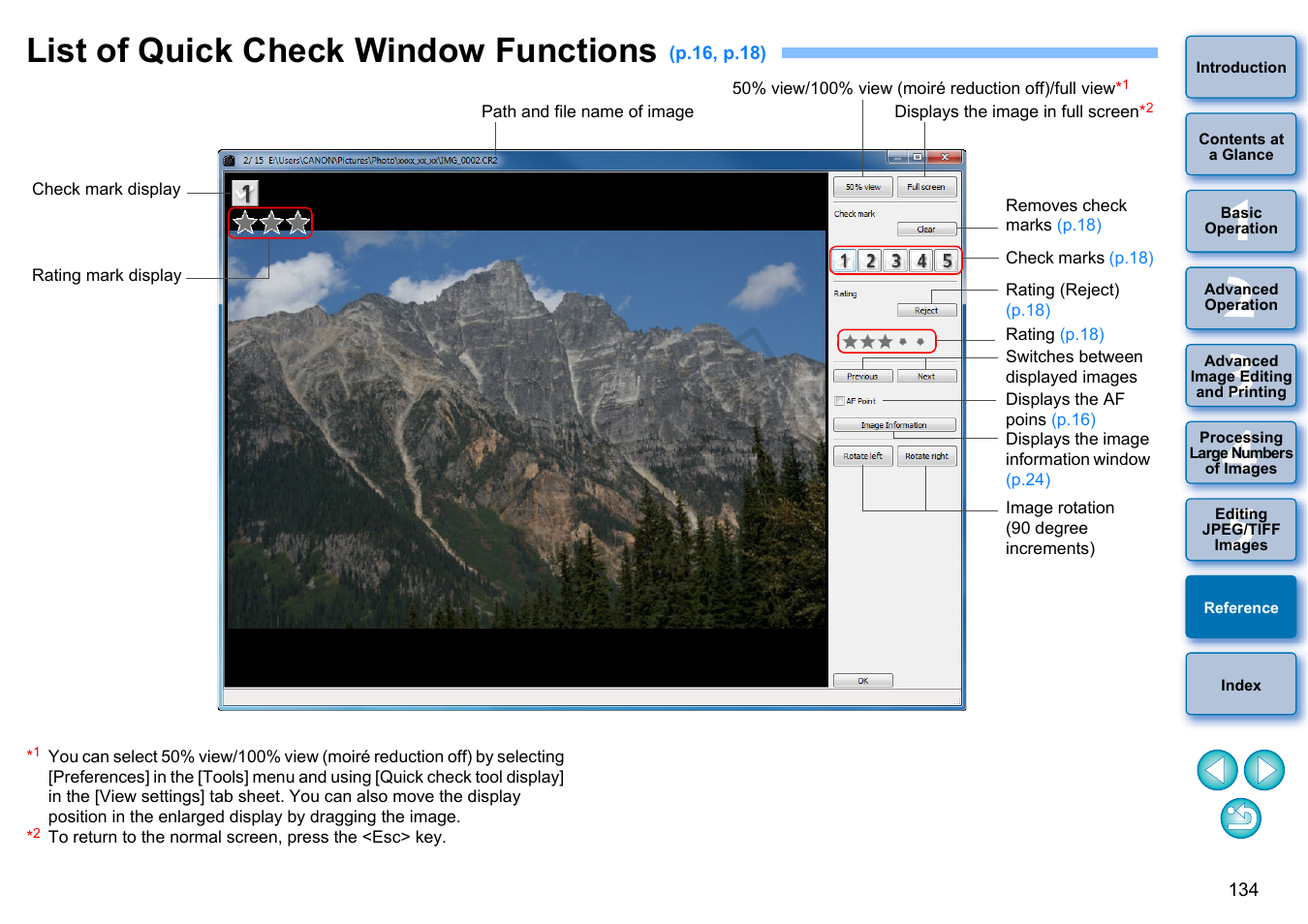
Task: Follow the p.18 link after 'Check marks'
Action: point(1131,259)
